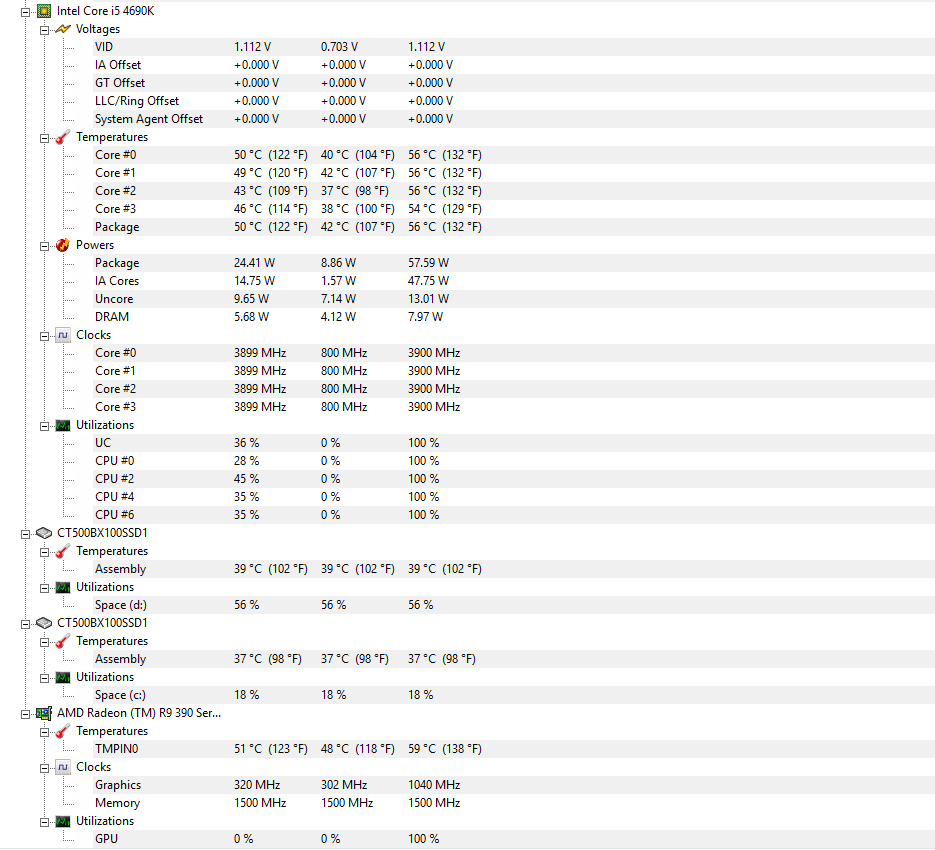Click the graph icon beside the CPU Utilizations node
This screenshot has height=850, width=935.
click(x=63, y=425)
